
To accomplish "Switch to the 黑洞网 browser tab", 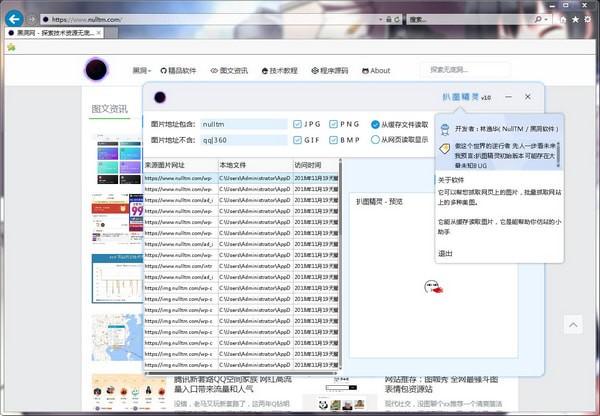I will click(x=52, y=33).
